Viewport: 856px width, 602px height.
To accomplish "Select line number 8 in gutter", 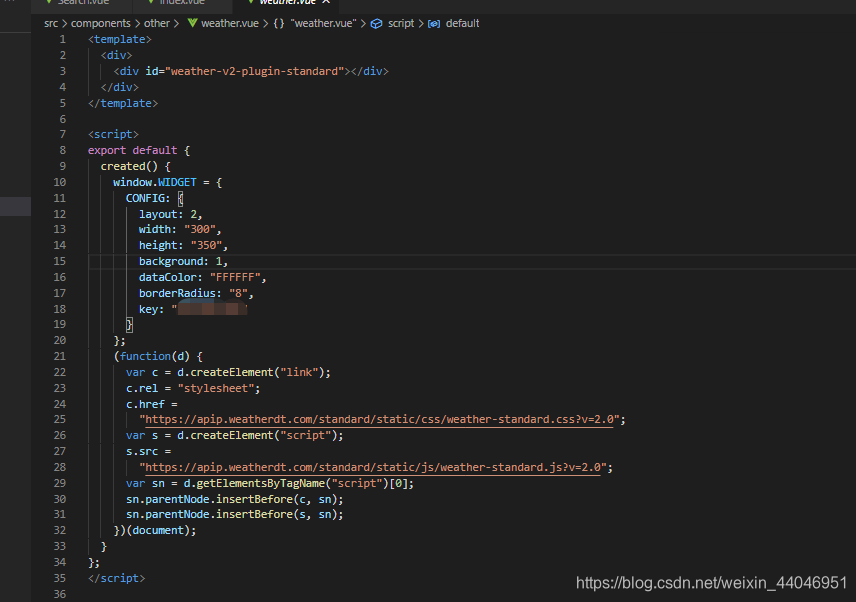I will click(62, 150).
